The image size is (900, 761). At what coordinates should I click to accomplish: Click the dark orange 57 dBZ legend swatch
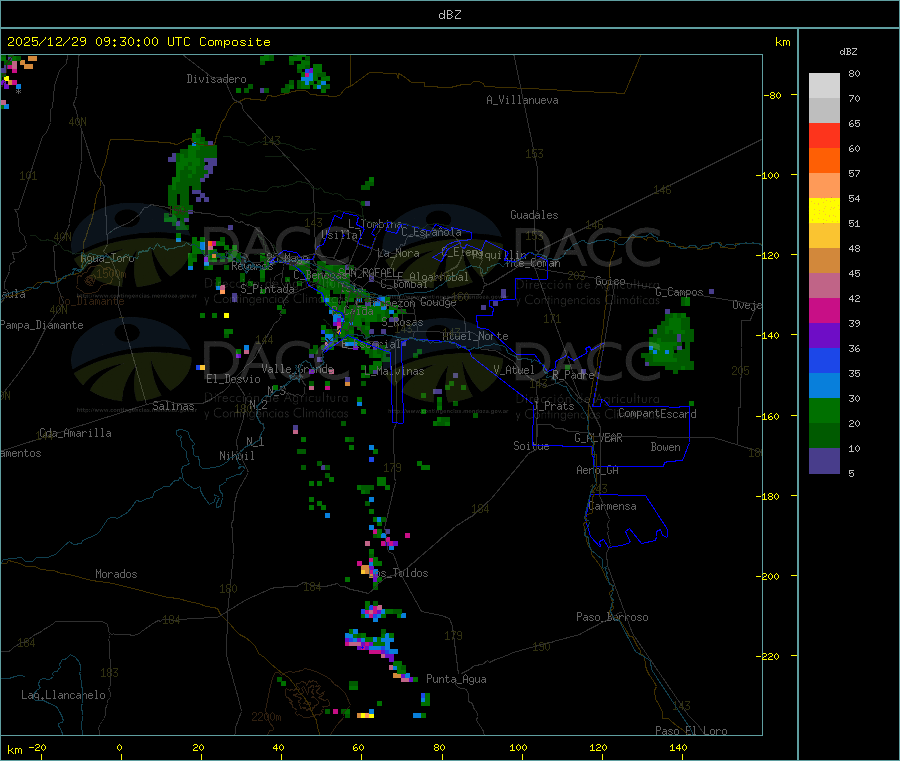pos(824,161)
